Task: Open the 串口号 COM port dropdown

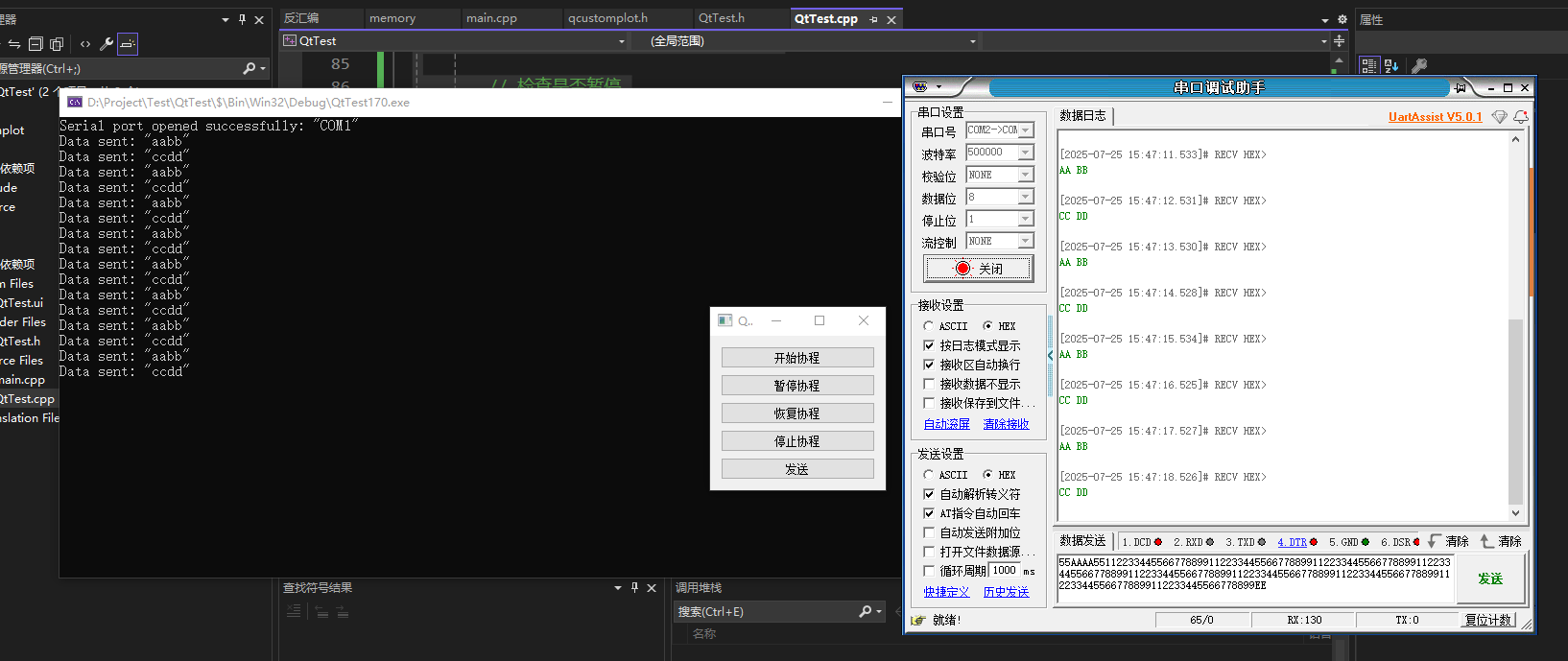Action: pyautogui.click(x=1026, y=130)
